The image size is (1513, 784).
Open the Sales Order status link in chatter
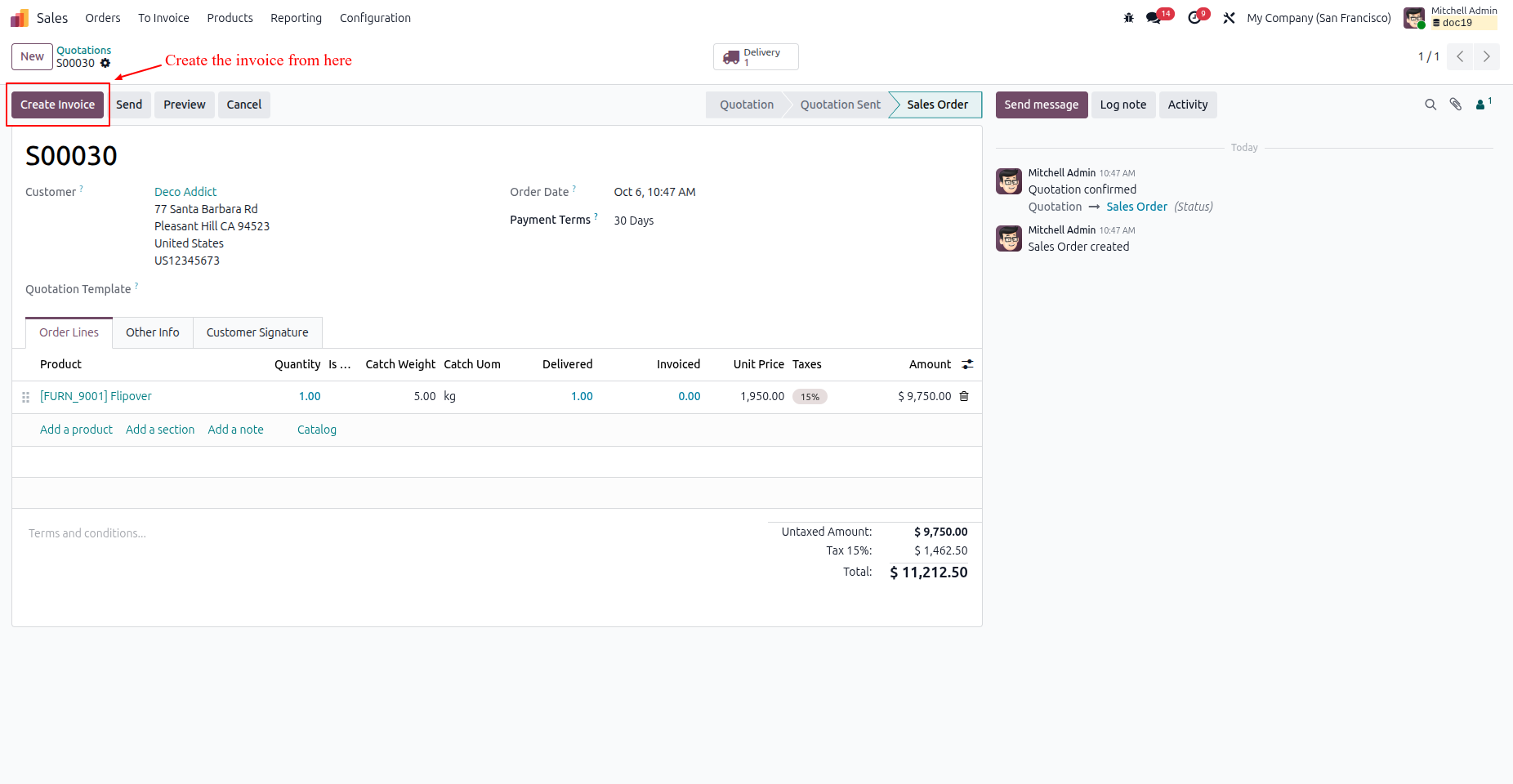pyautogui.click(x=1136, y=207)
